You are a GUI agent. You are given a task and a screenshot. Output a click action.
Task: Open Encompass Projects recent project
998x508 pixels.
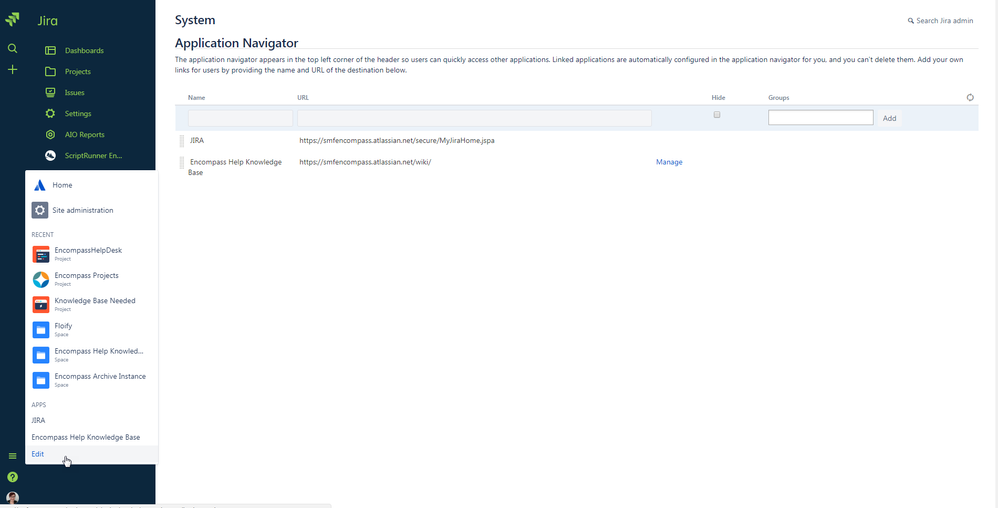(x=87, y=276)
